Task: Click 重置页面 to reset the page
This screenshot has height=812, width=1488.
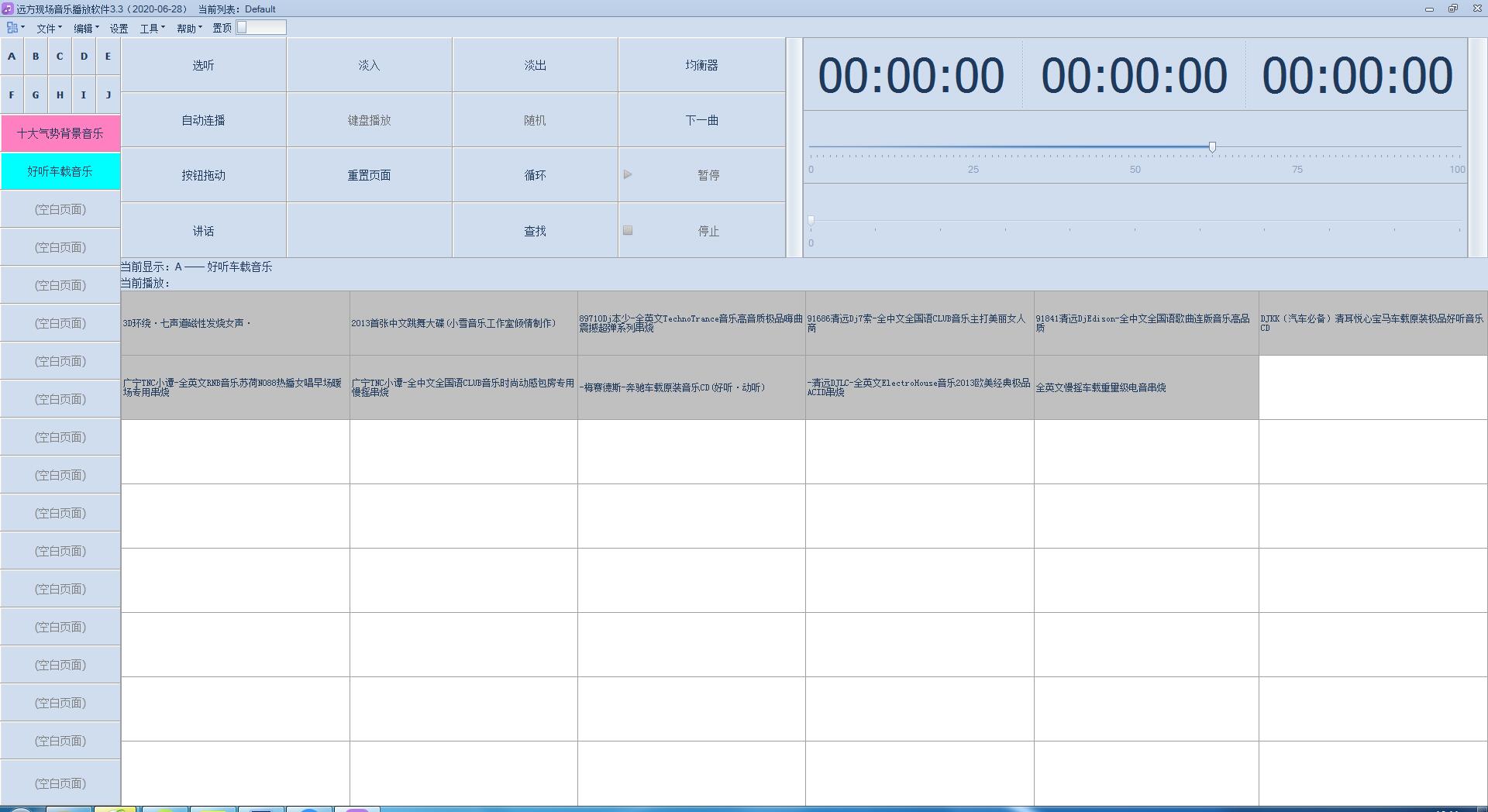Action: 369,175
